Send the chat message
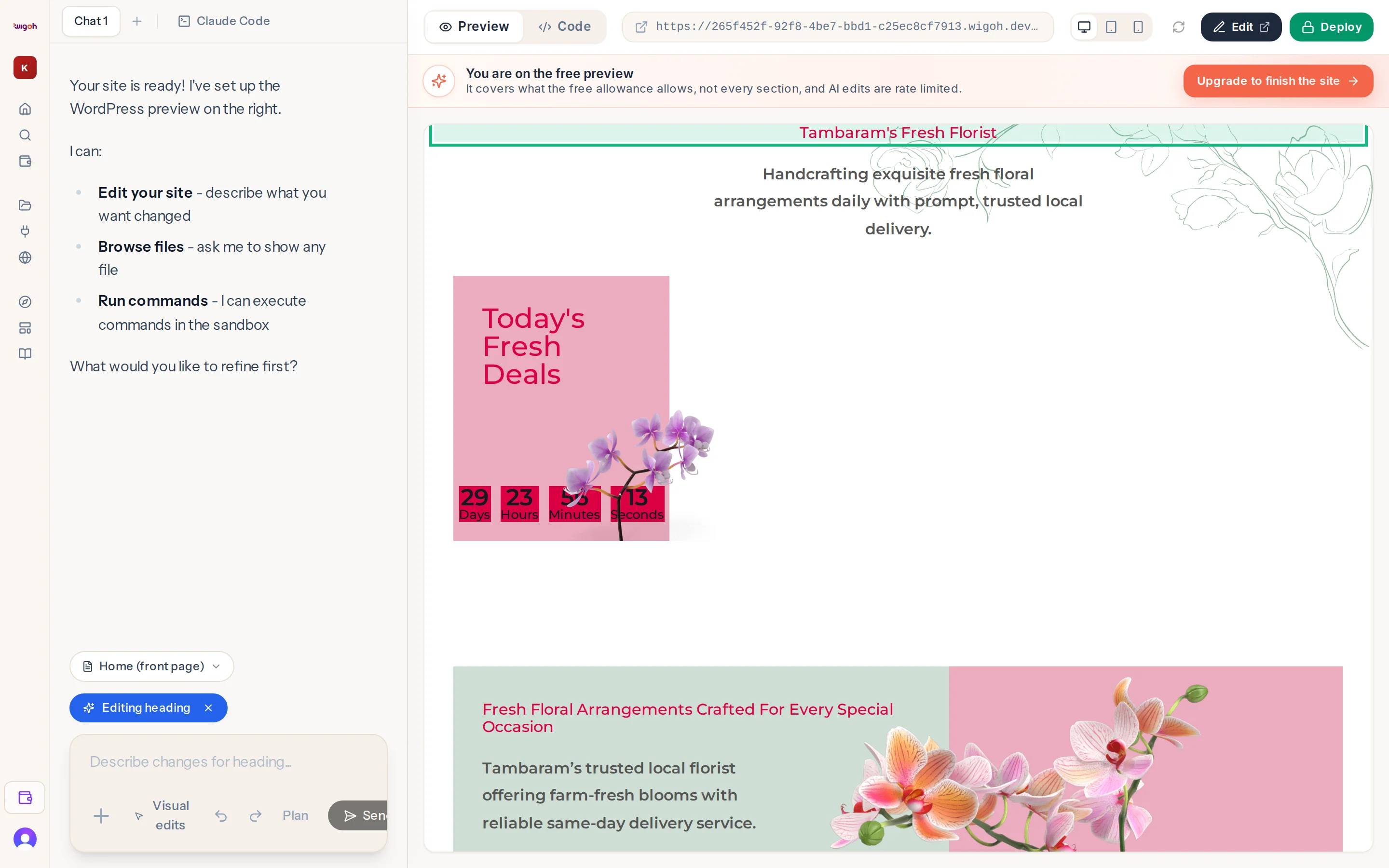1389x868 pixels. tap(358, 816)
